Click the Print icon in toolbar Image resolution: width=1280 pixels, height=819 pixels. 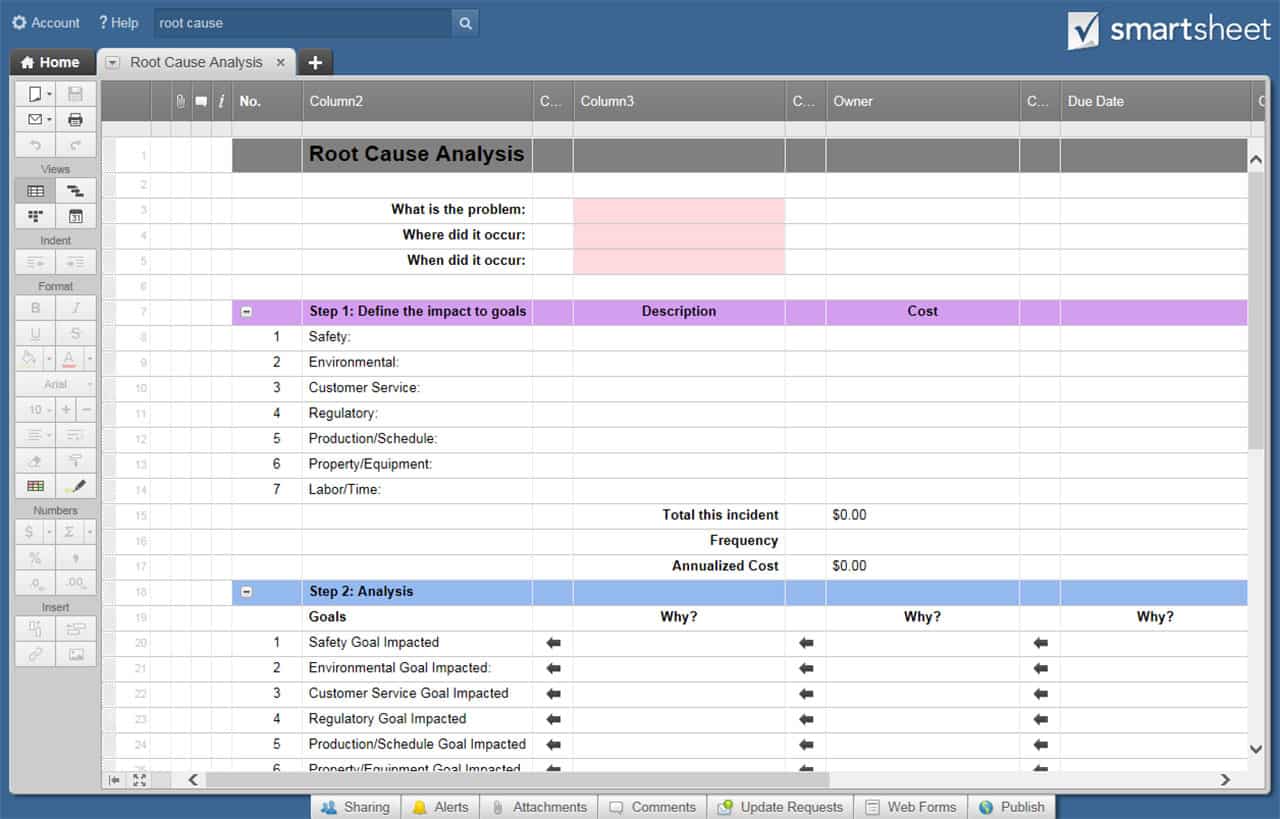75,119
